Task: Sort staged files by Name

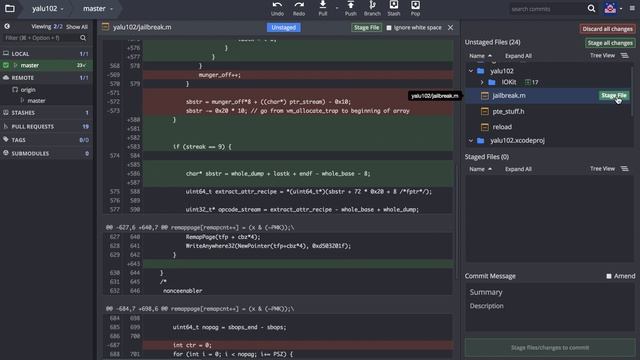Action: [x=480, y=169]
